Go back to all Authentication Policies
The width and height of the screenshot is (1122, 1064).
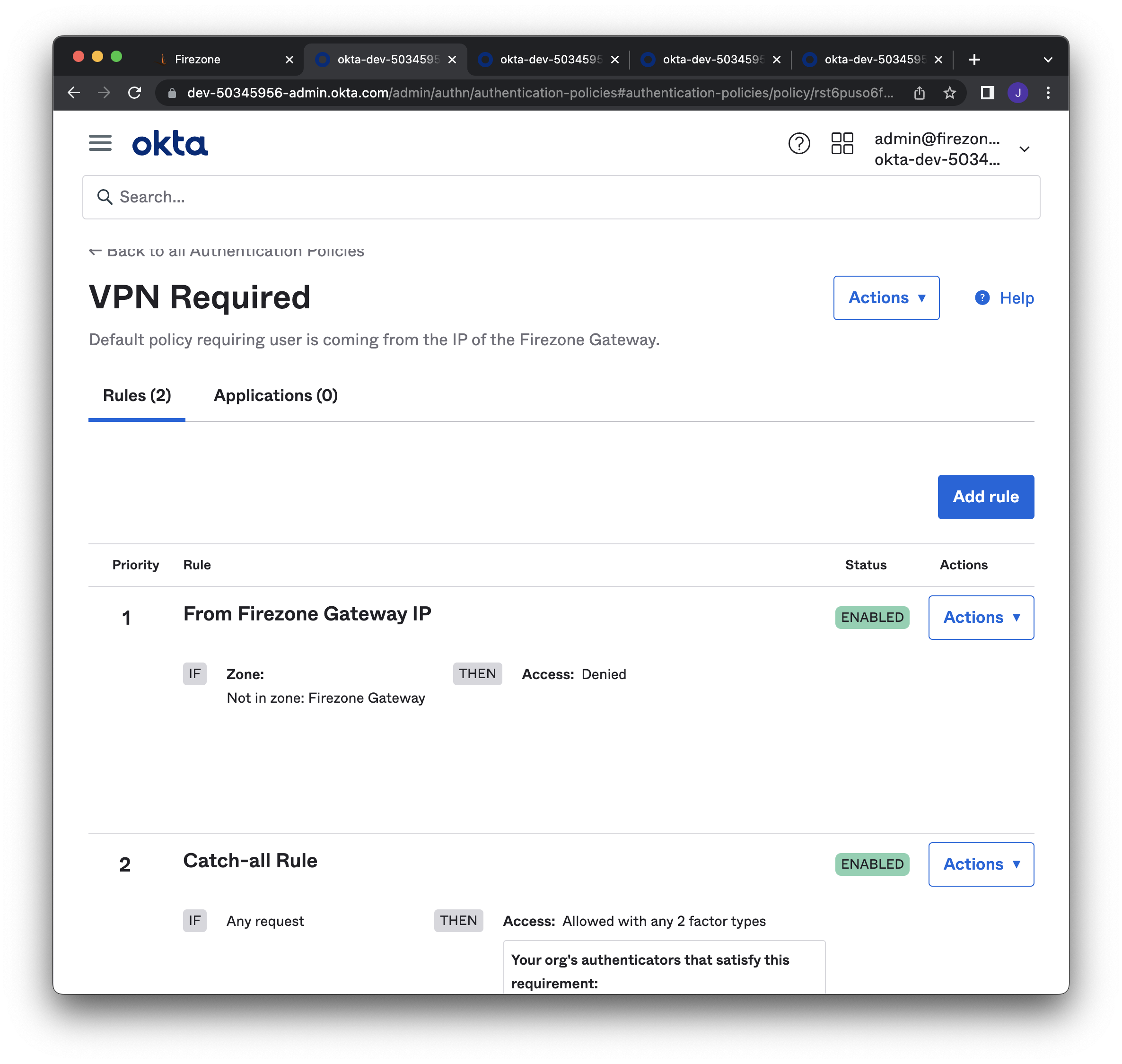(x=227, y=251)
